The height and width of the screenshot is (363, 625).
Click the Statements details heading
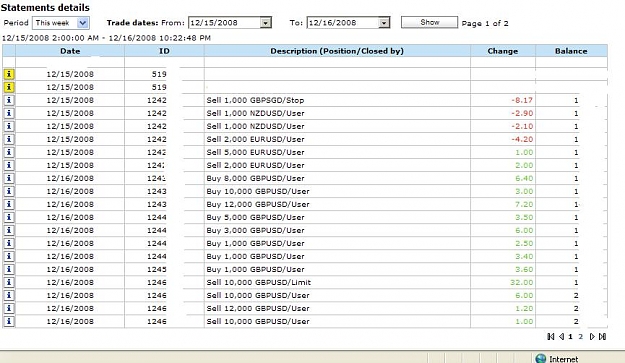click(x=45, y=8)
